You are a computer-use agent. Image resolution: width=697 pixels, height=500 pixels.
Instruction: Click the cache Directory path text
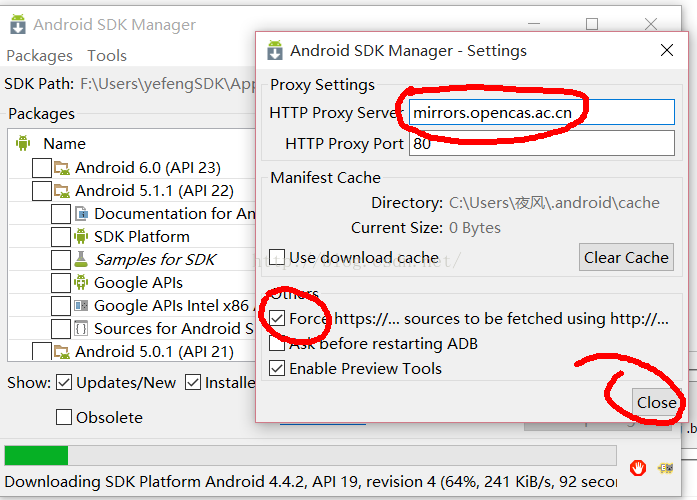554,203
